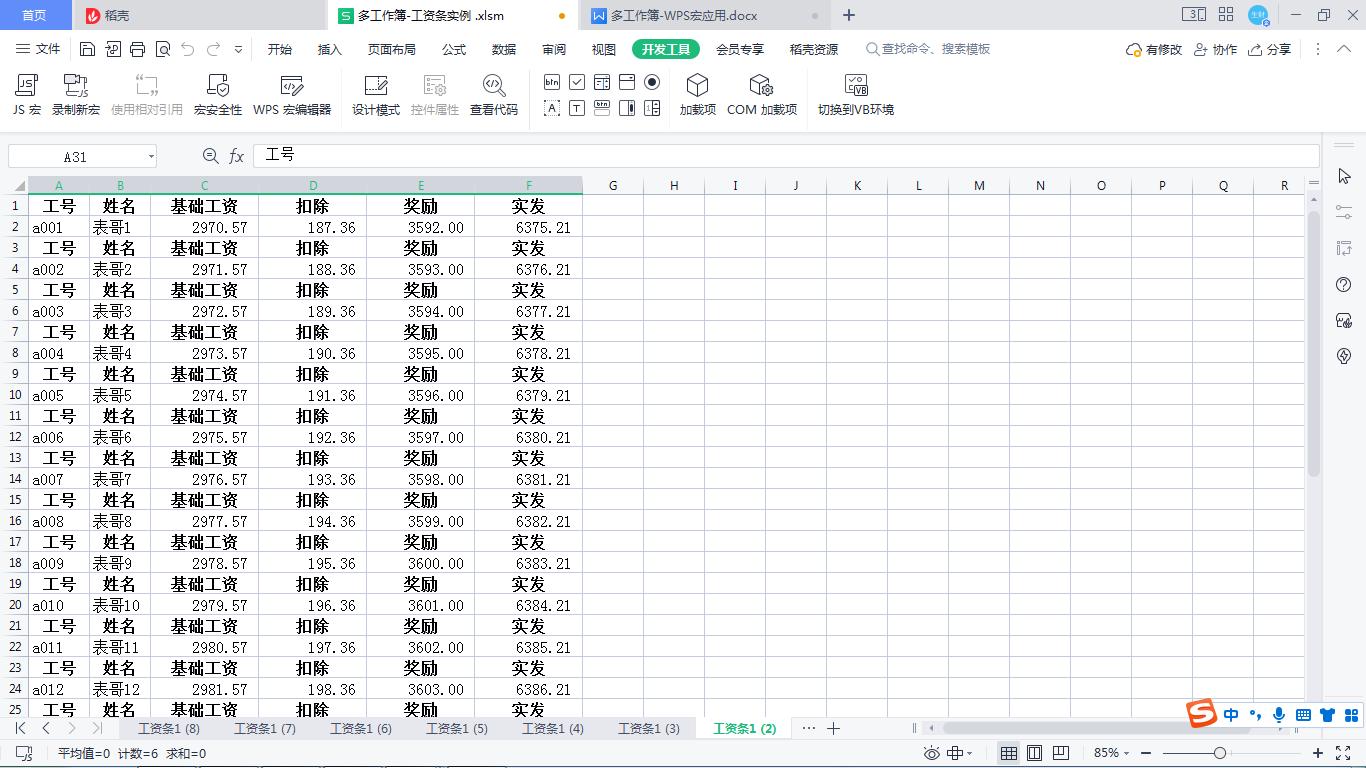Switch to the 工资条1 (8) sheet tab
The image size is (1366, 768).
tap(168, 729)
